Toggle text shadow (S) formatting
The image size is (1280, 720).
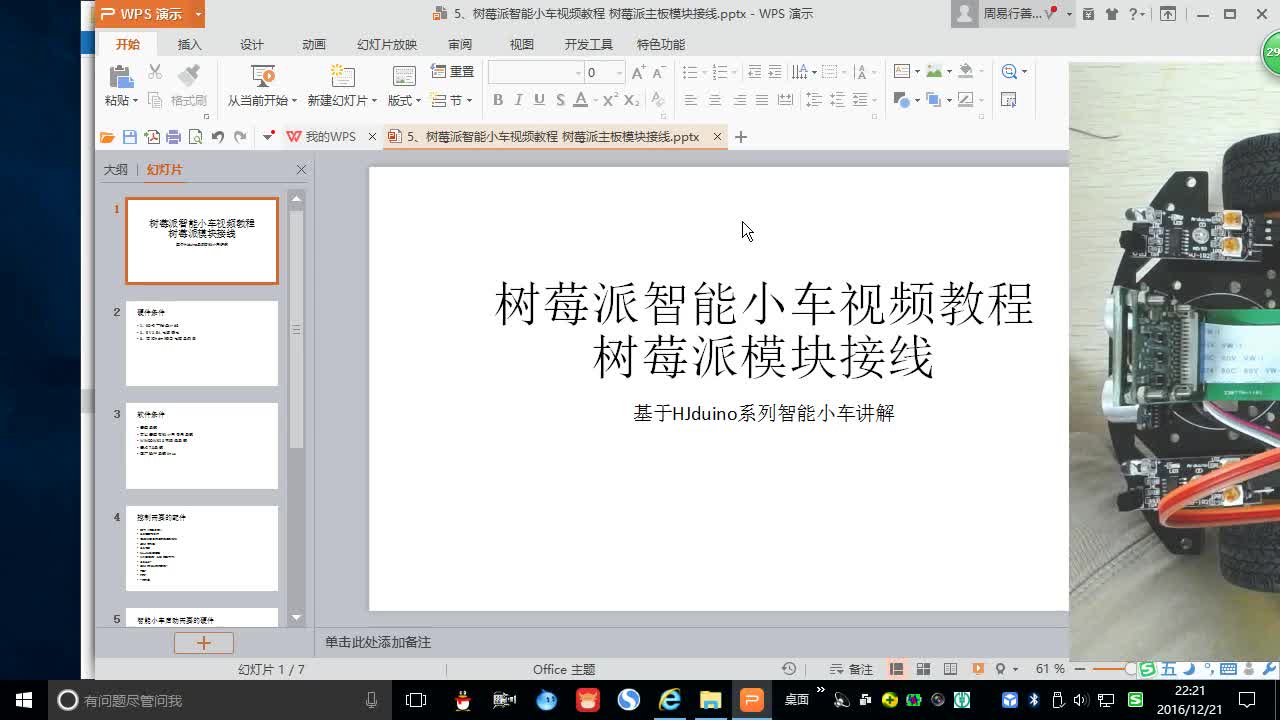(560, 100)
